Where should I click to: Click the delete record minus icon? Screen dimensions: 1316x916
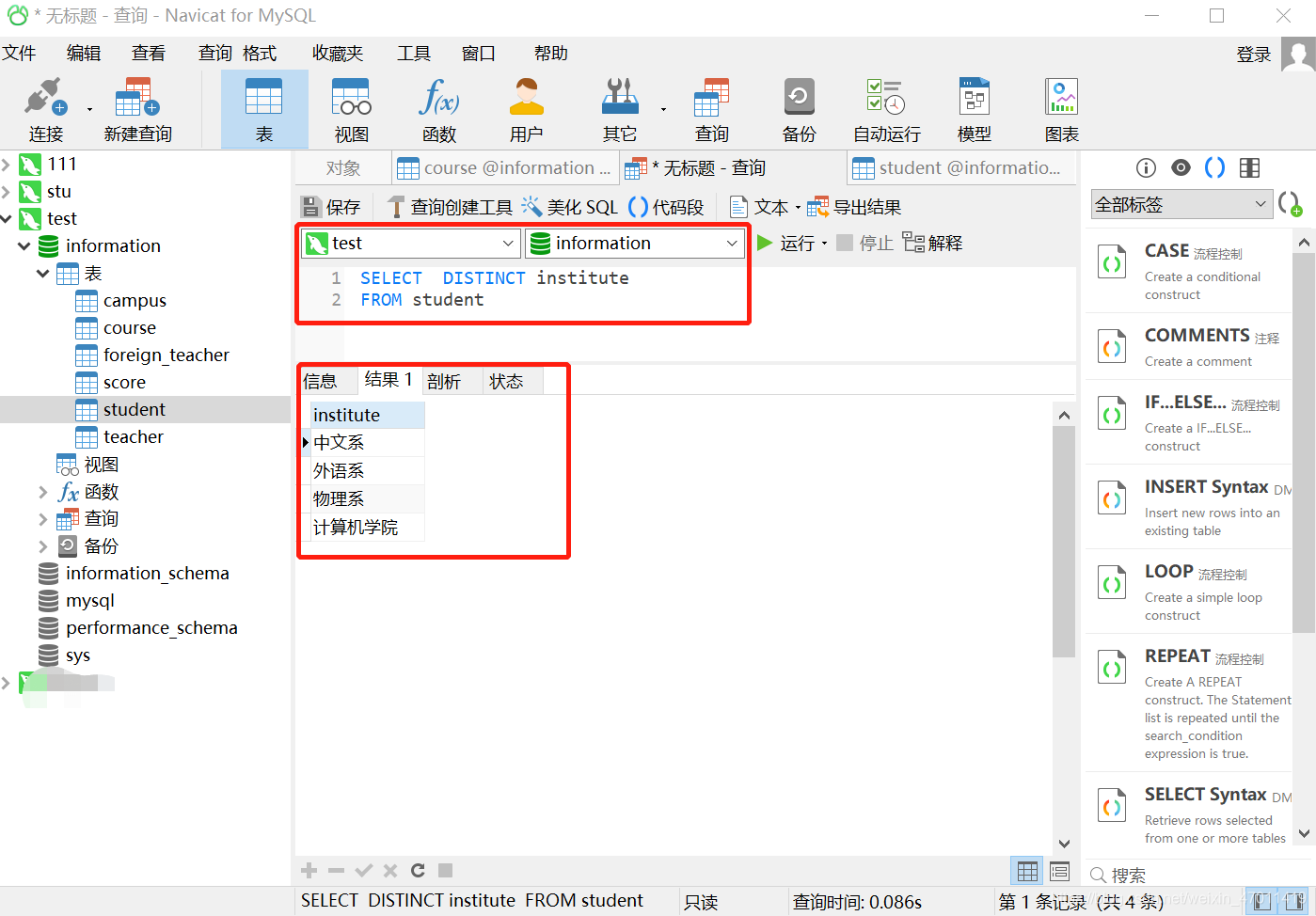tap(336, 871)
